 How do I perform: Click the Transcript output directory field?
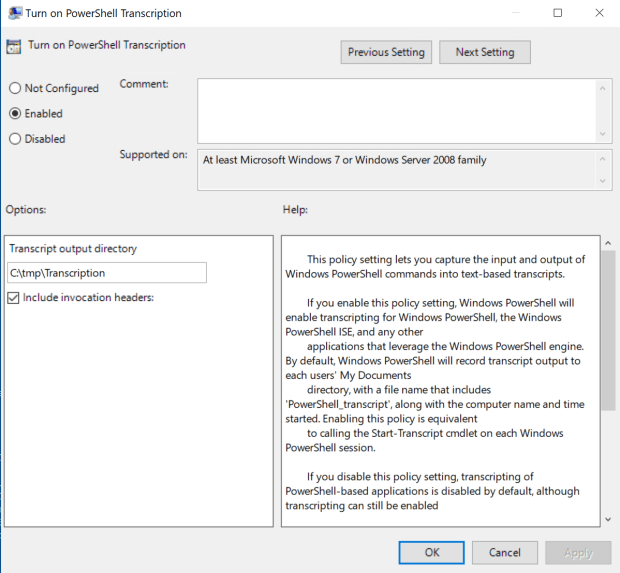coord(107,273)
